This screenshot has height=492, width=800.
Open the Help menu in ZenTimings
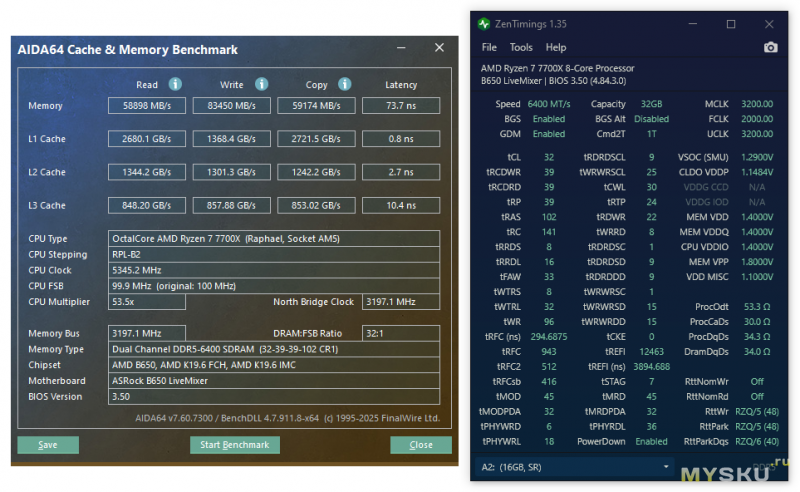click(556, 47)
